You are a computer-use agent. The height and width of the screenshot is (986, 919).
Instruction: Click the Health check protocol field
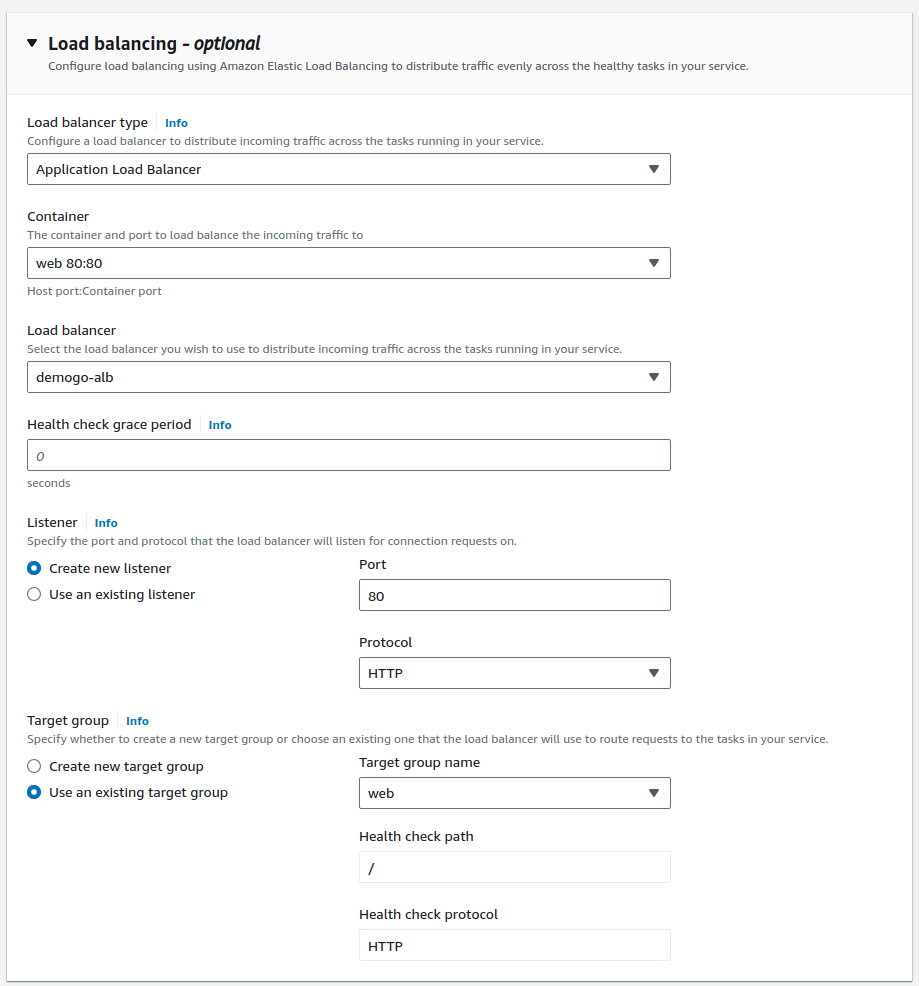[x=514, y=945]
